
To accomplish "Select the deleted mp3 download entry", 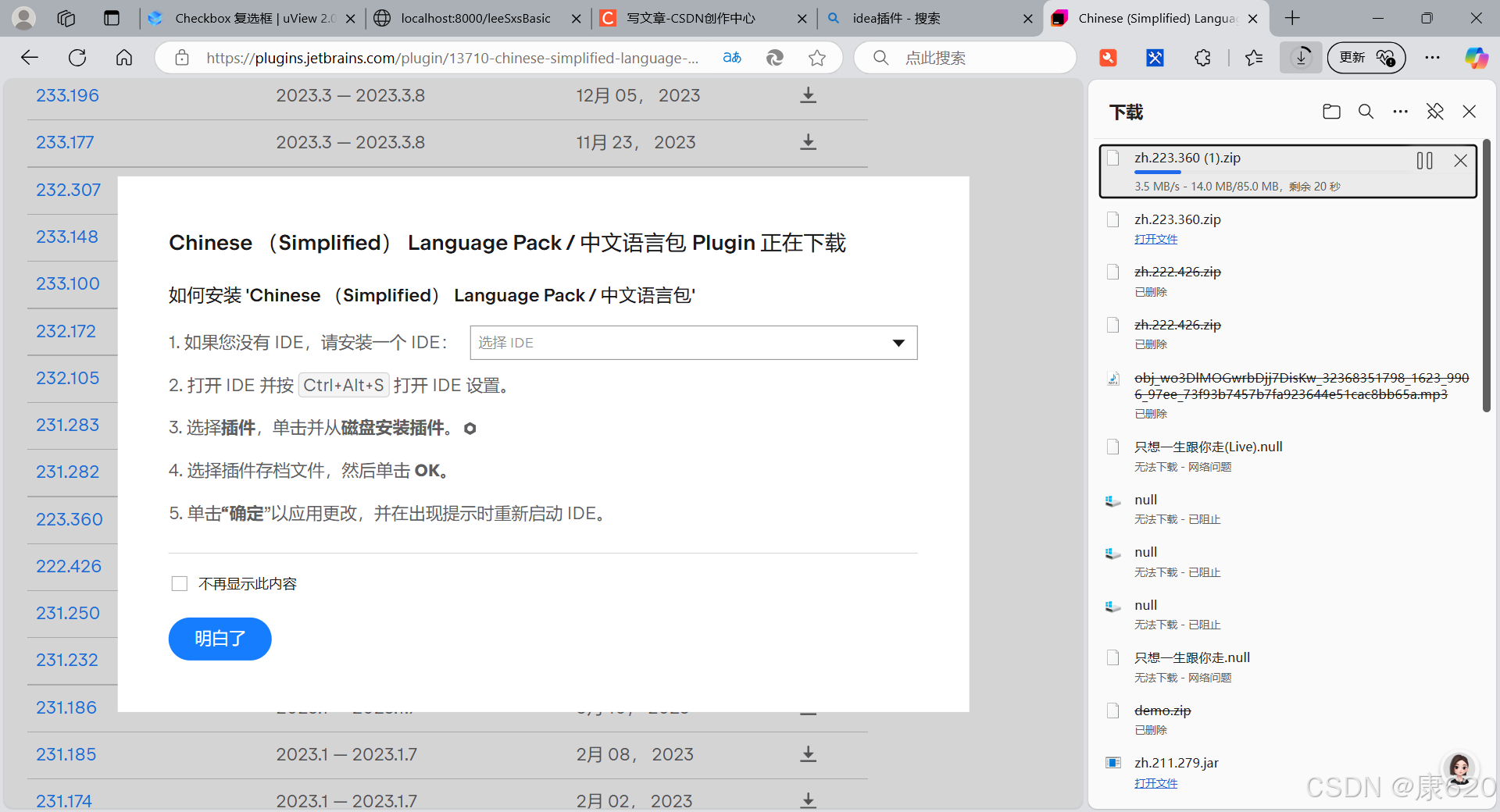I will coord(1287,395).
